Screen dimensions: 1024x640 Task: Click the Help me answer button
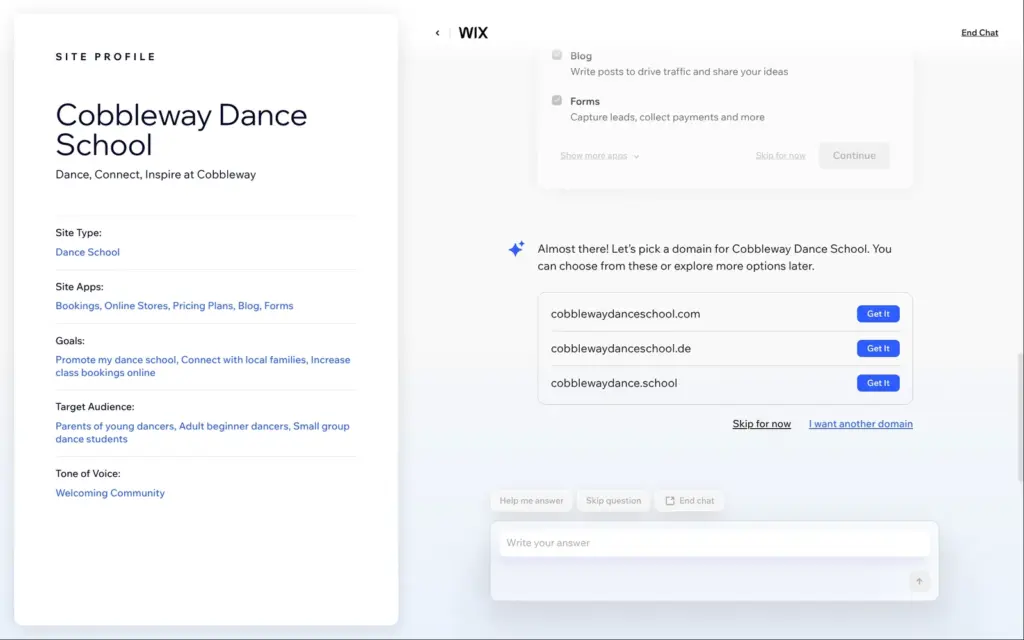pyautogui.click(x=531, y=501)
